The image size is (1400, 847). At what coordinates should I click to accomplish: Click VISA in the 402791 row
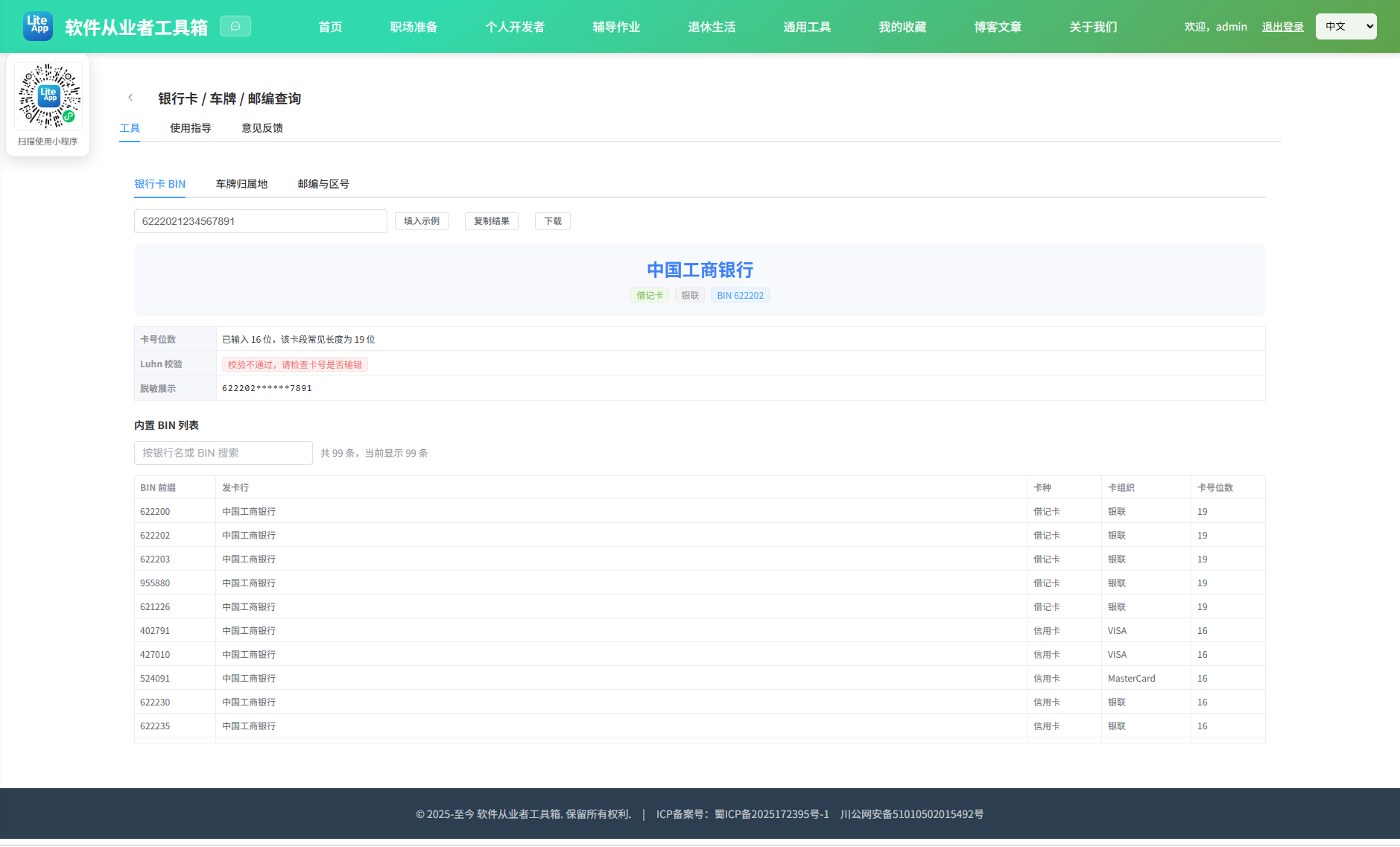(x=1117, y=631)
